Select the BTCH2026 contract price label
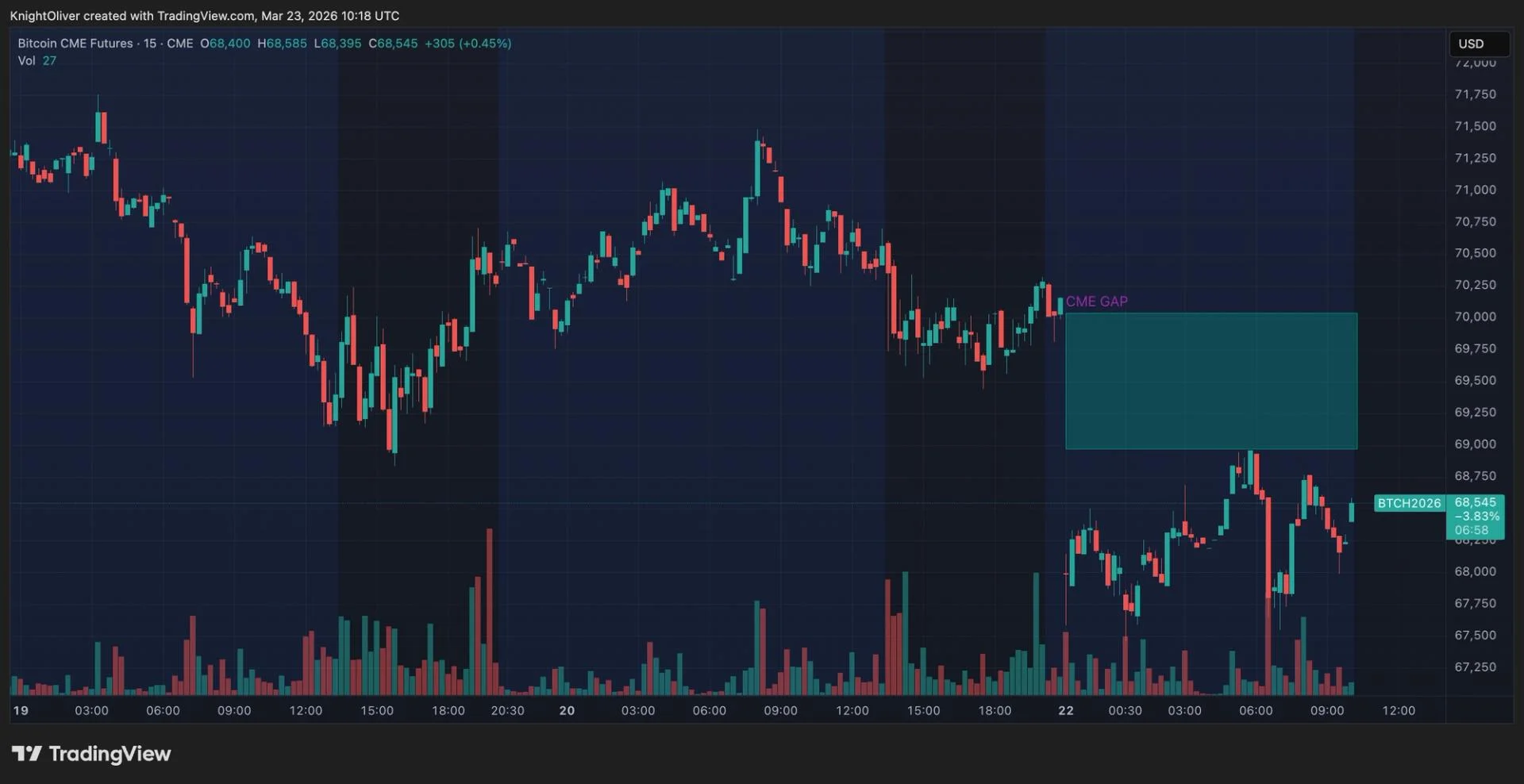1524x784 pixels. click(1409, 502)
